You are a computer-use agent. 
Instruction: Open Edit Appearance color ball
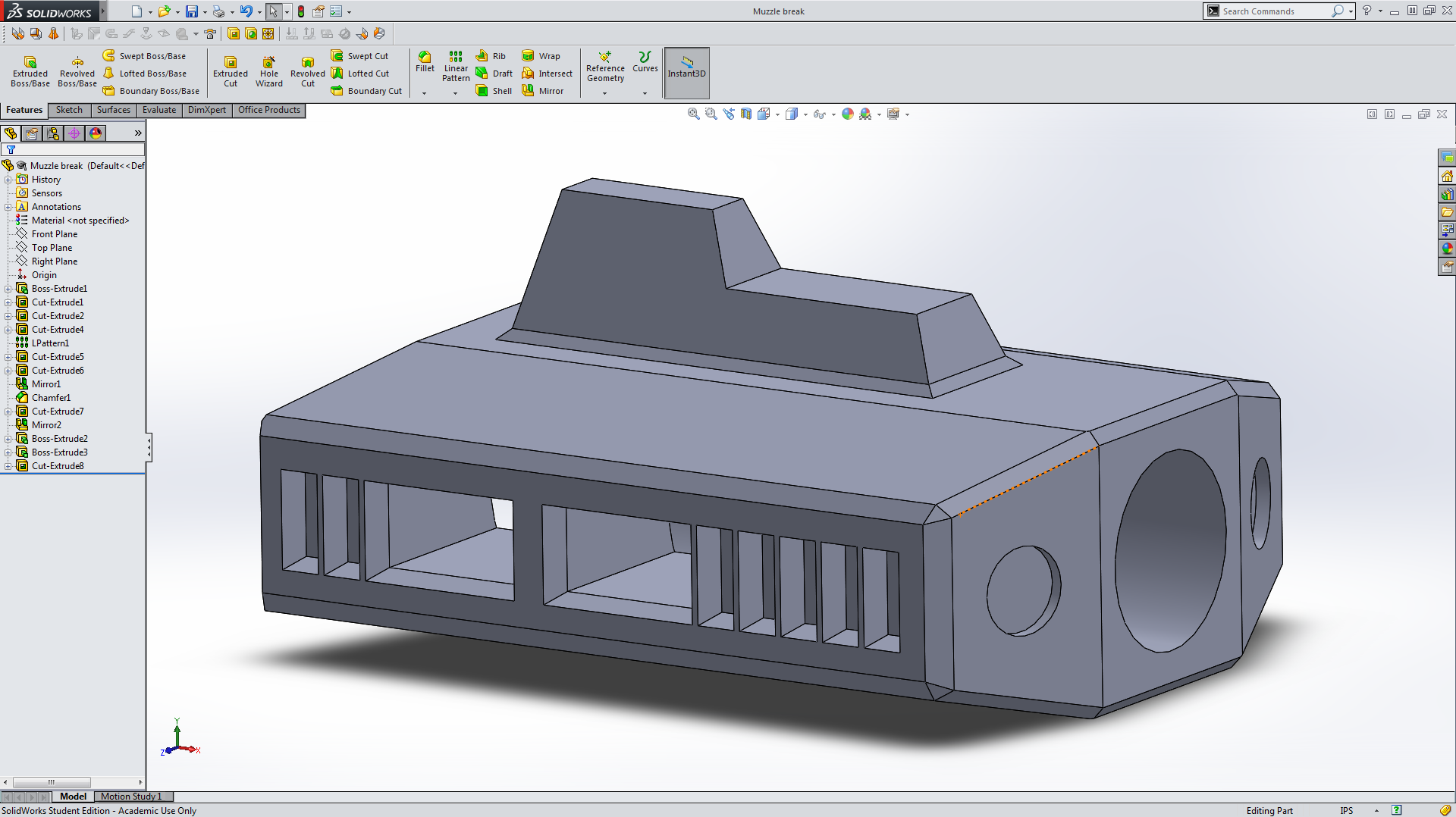tap(848, 114)
